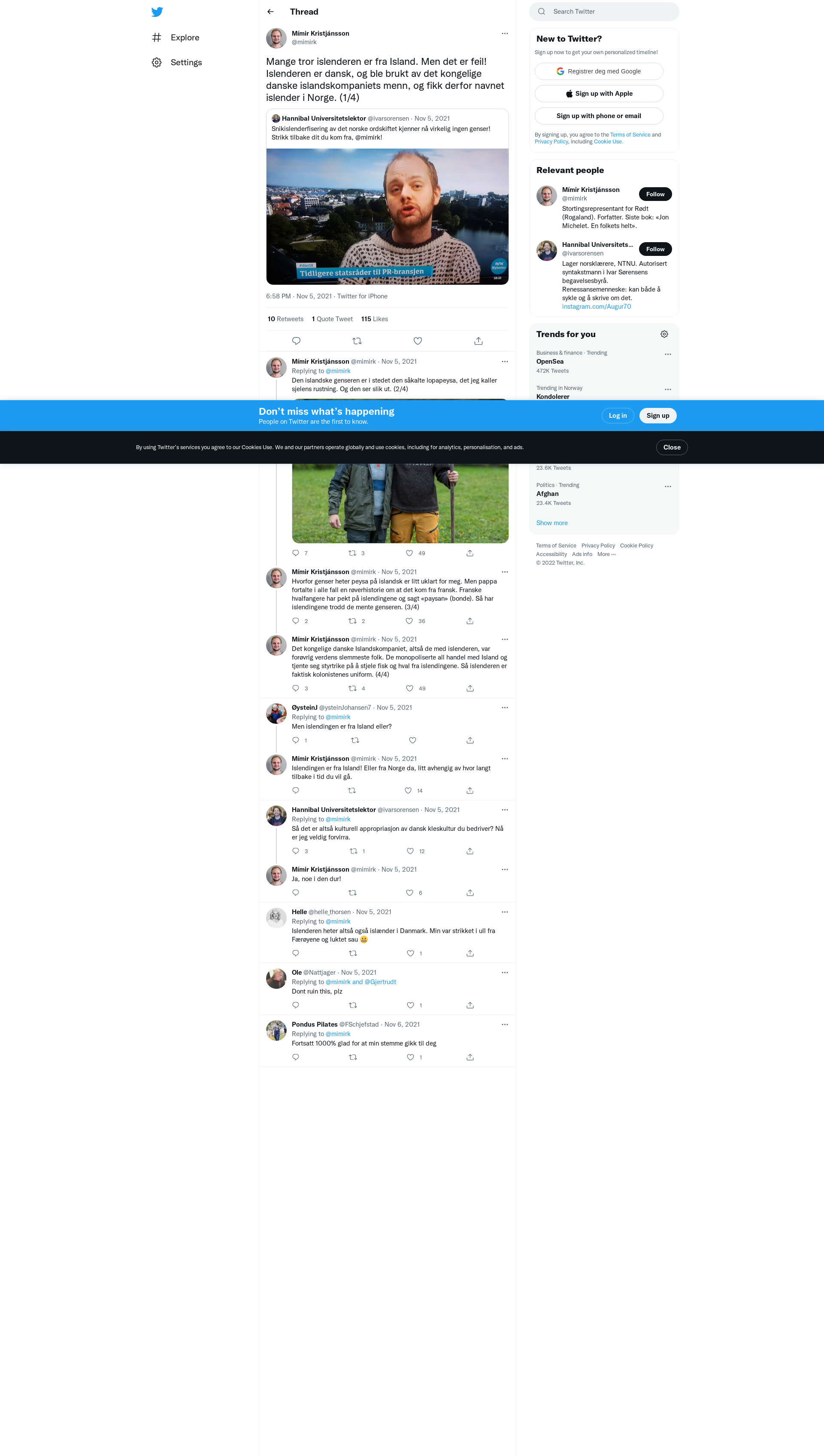Image resolution: width=824 pixels, height=1456 pixels.
Task: Retweet Hannibal's 'kulturell appropriasjon' reply
Action: [354, 851]
